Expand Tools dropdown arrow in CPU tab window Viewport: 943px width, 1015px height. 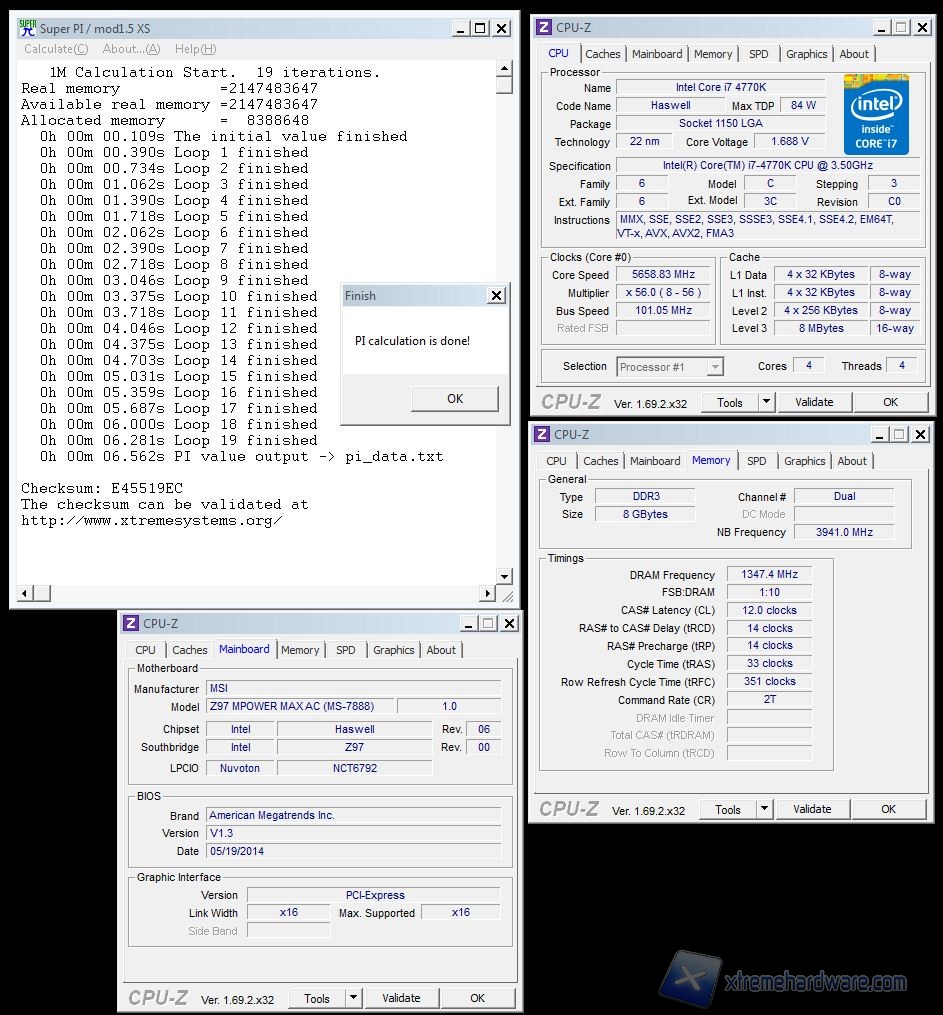click(x=766, y=402)
